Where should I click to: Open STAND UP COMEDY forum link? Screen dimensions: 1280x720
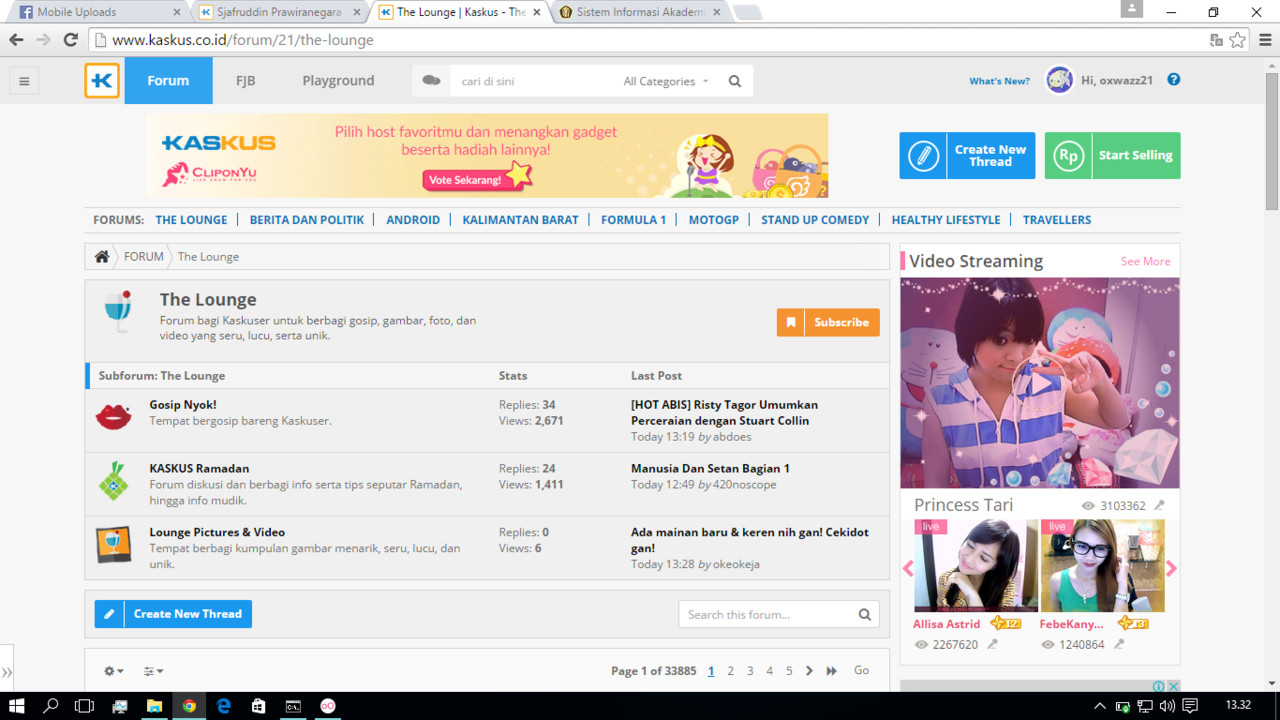(815, 220)
